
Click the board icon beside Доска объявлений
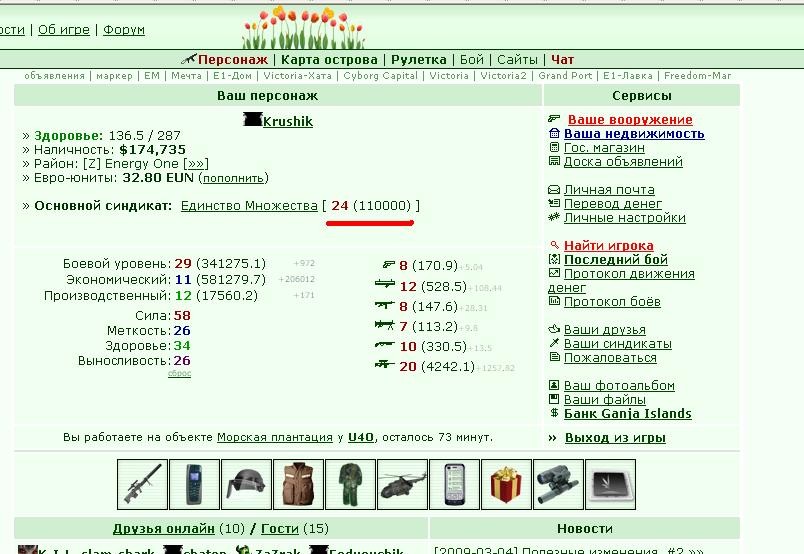pyautogui.click(x=554, y=161)
